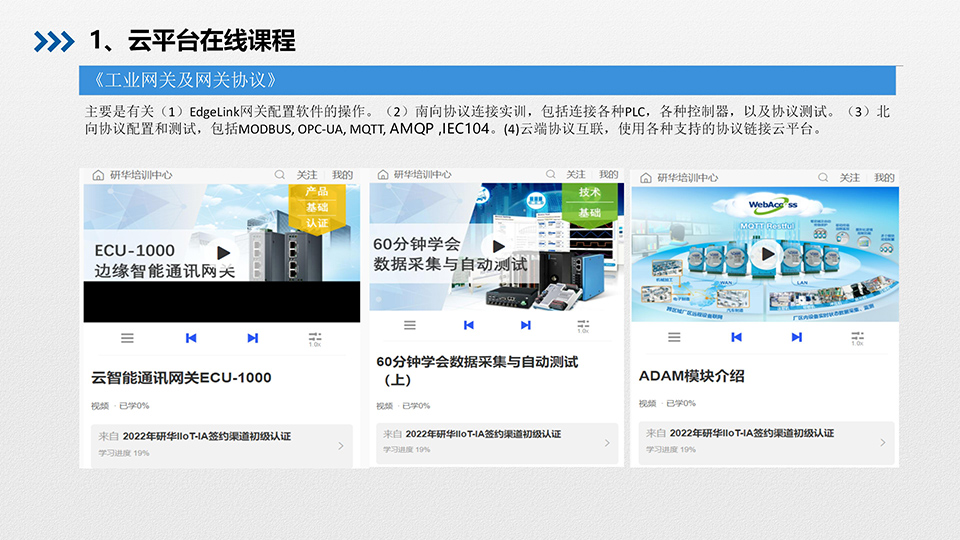
Task: Switch to the 关注 tab in the ADAM panel
Action: click(849, 178)
